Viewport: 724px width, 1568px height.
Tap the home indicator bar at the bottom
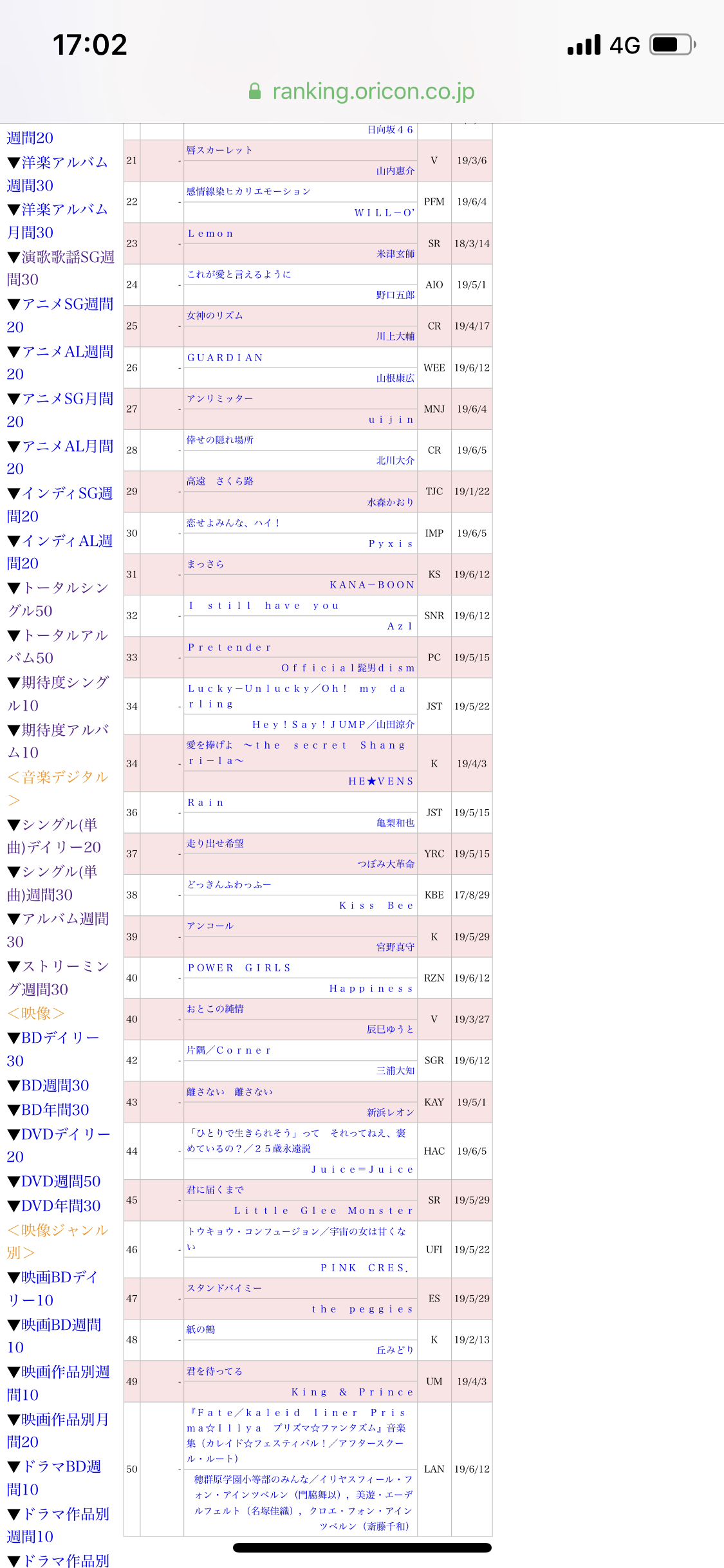tap(362, 1547)
